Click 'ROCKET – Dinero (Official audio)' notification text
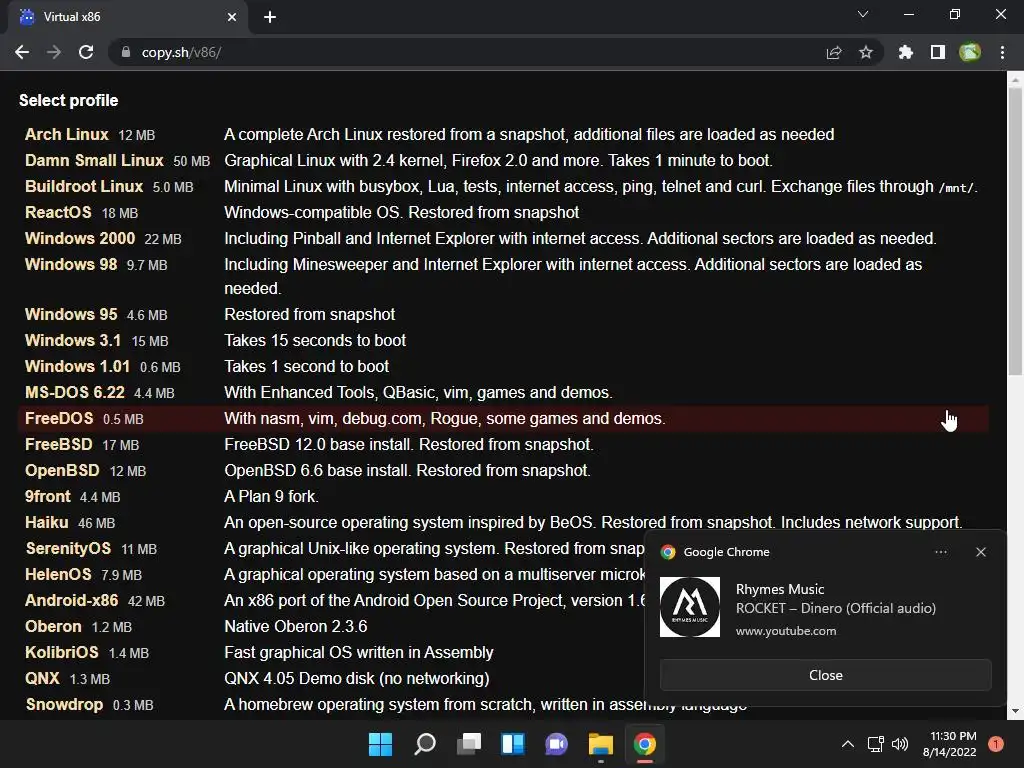The height and width of the screenshot is (768, 1024). pos(835,609)
